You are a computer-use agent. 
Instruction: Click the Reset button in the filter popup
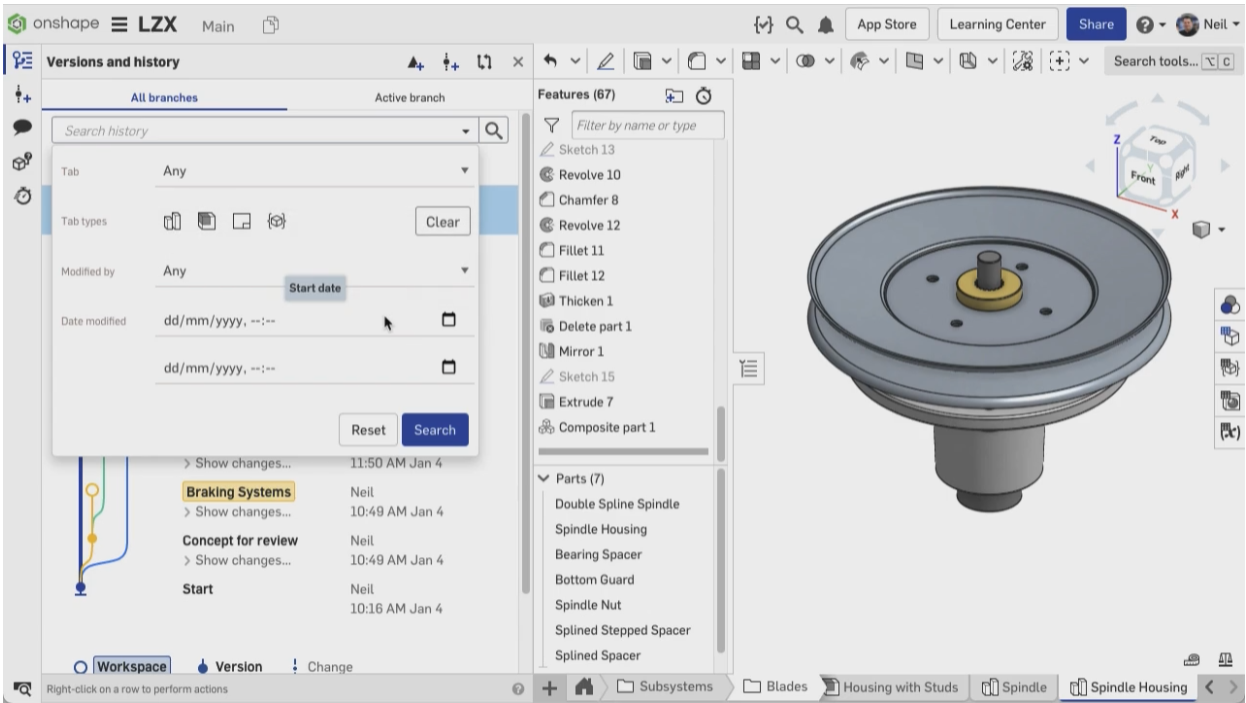pos(368,430)
